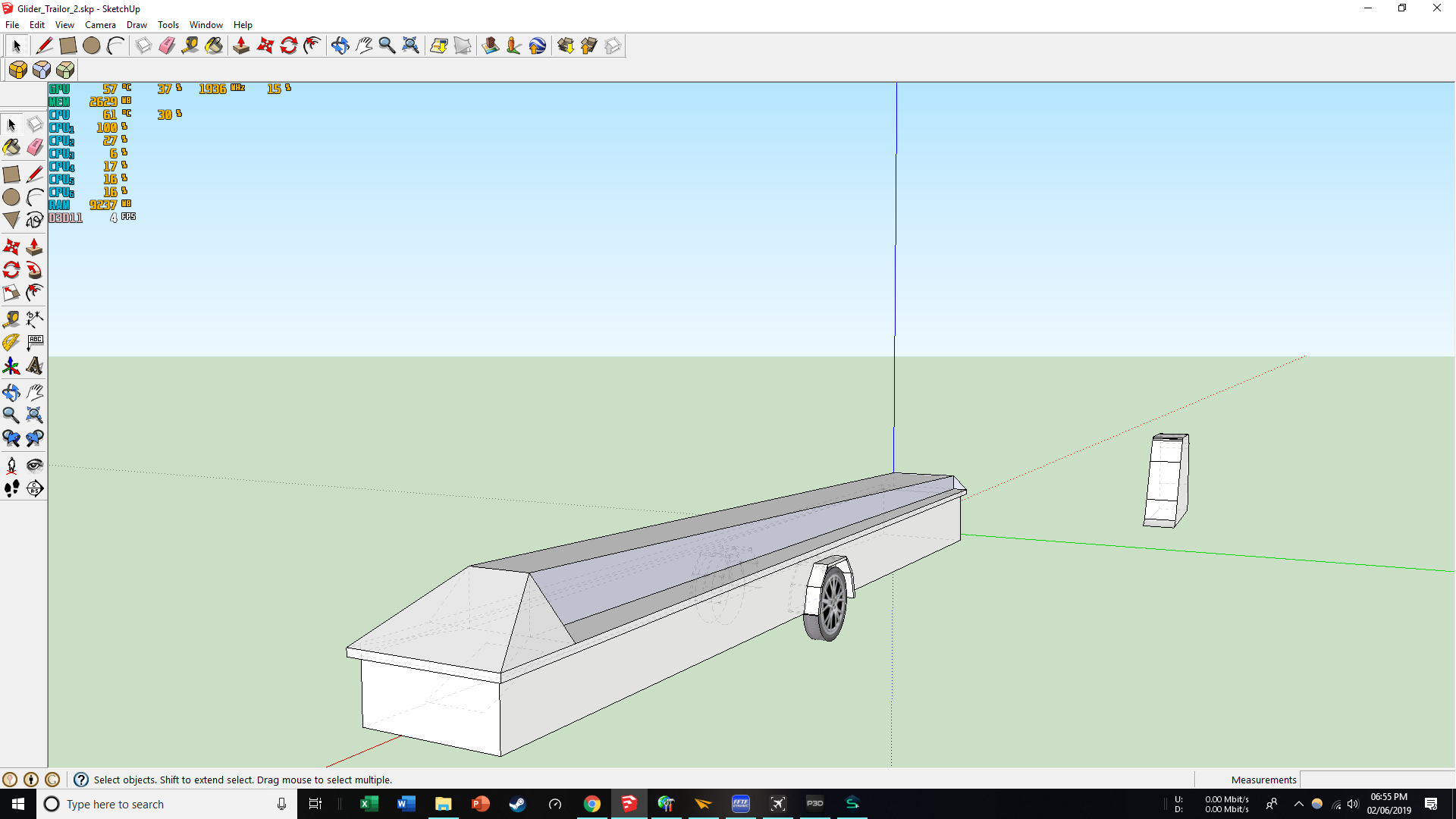This screenshot has height=819, width=1456.
Task: Activate Follow Me tool in left palette
Action: (x=35, y=270)
